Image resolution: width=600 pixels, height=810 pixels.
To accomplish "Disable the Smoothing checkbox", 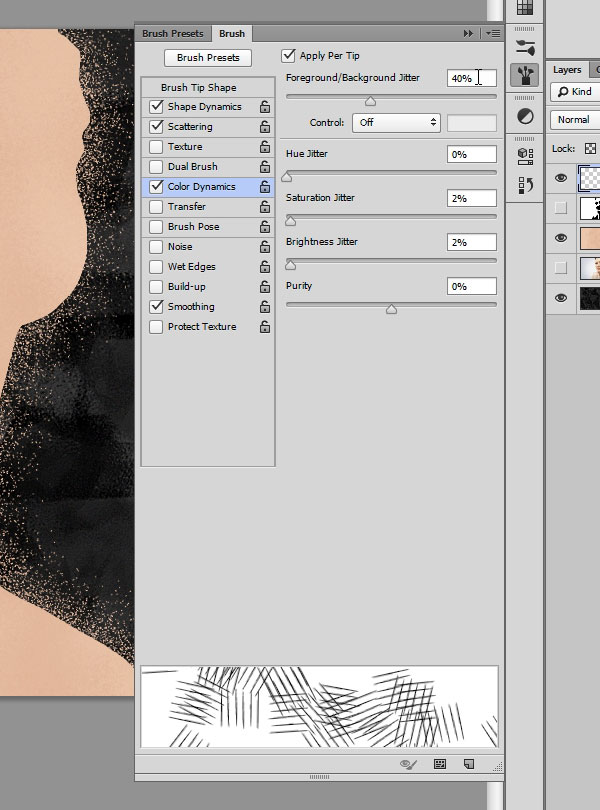I will click(x=156, y=307).
